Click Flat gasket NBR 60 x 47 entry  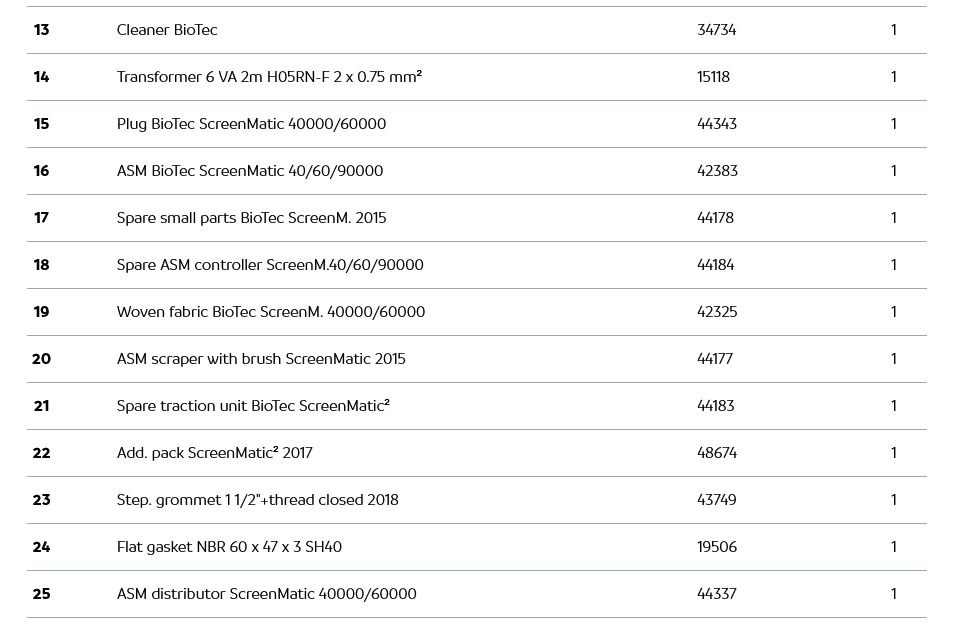(229, 547)
